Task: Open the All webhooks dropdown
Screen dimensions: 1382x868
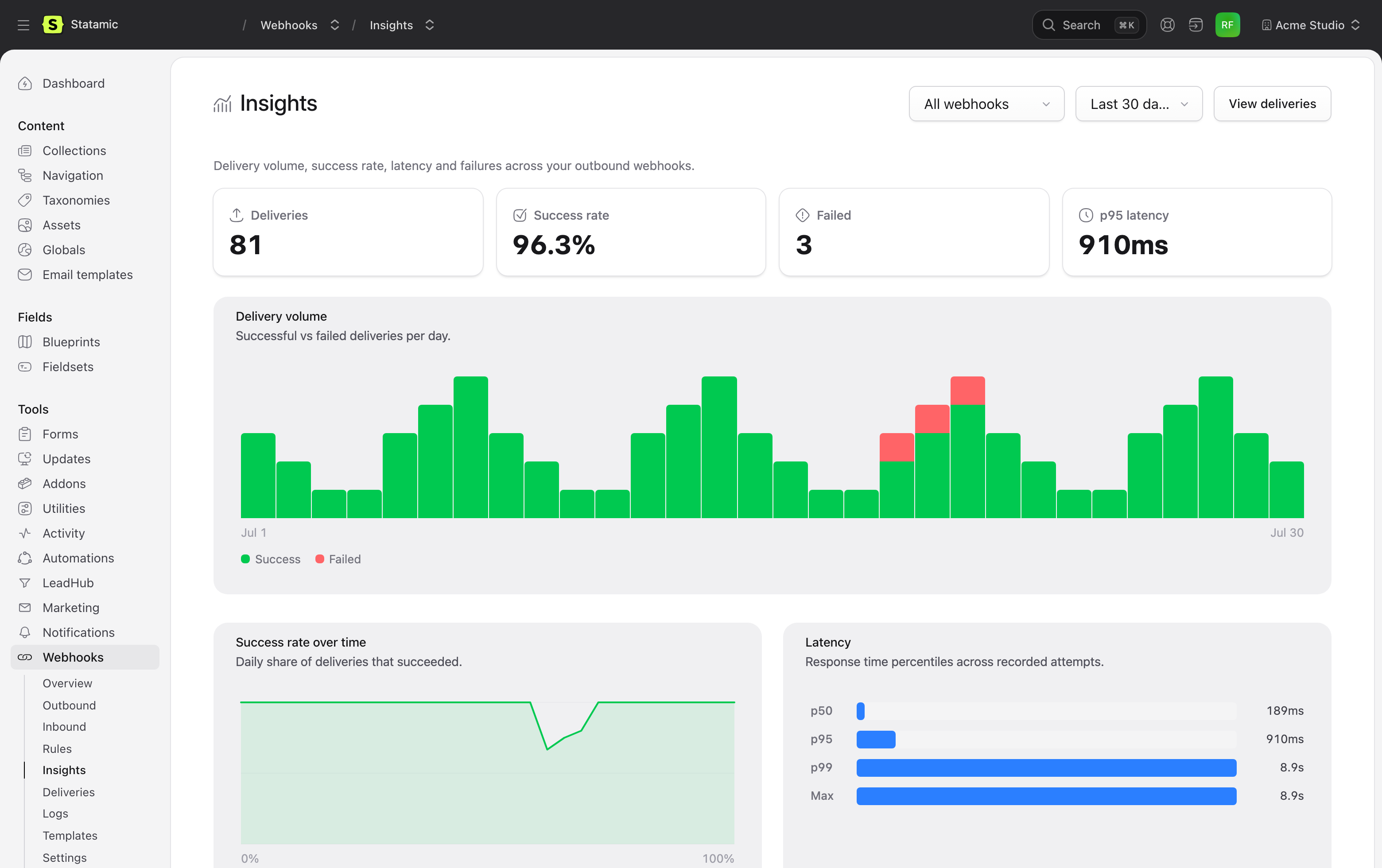Action: tap(986, 104)
